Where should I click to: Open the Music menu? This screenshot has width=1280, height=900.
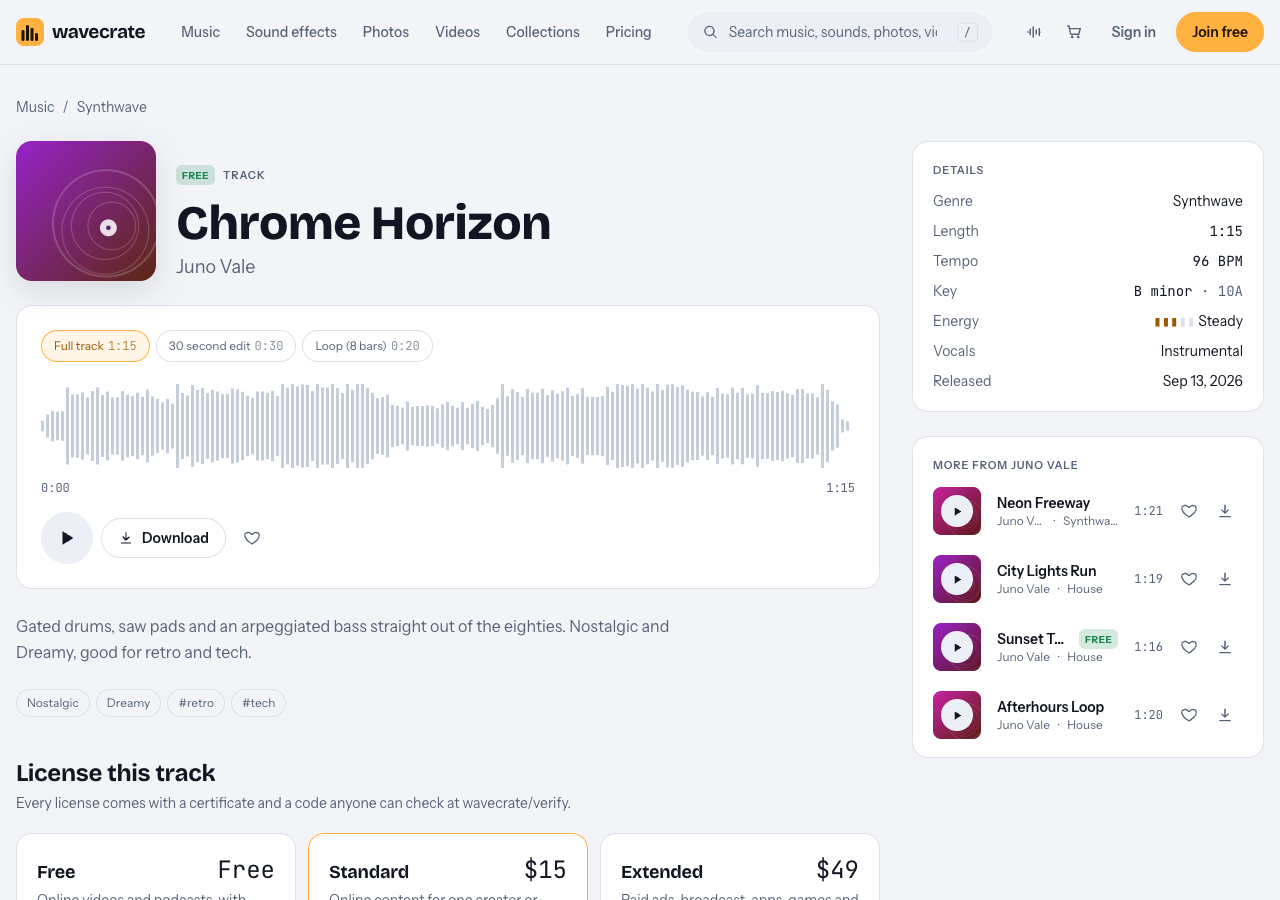200,32
